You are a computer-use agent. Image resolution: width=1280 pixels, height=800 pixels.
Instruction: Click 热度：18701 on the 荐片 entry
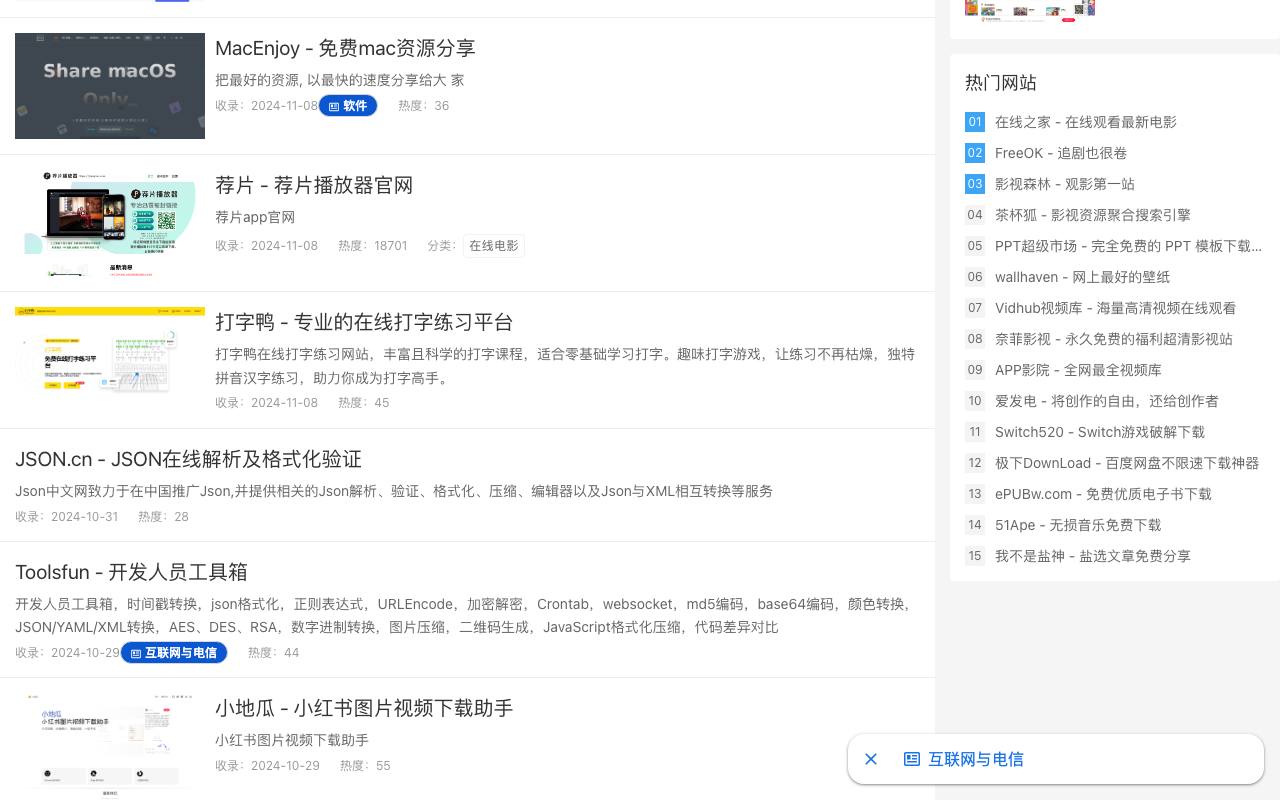point(373,246)
